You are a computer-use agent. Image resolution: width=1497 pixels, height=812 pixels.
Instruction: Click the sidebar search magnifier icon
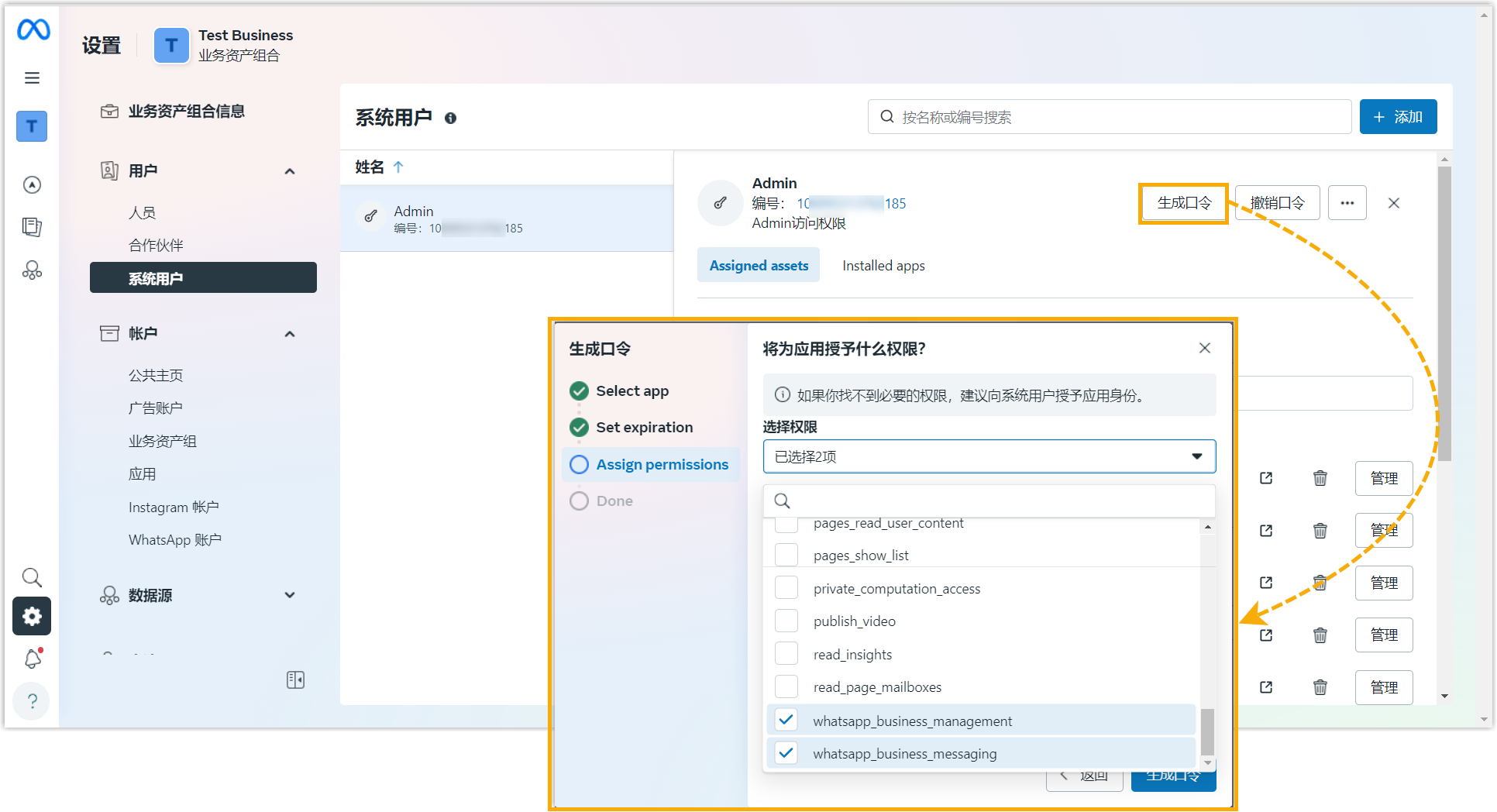tap(32, 577)
